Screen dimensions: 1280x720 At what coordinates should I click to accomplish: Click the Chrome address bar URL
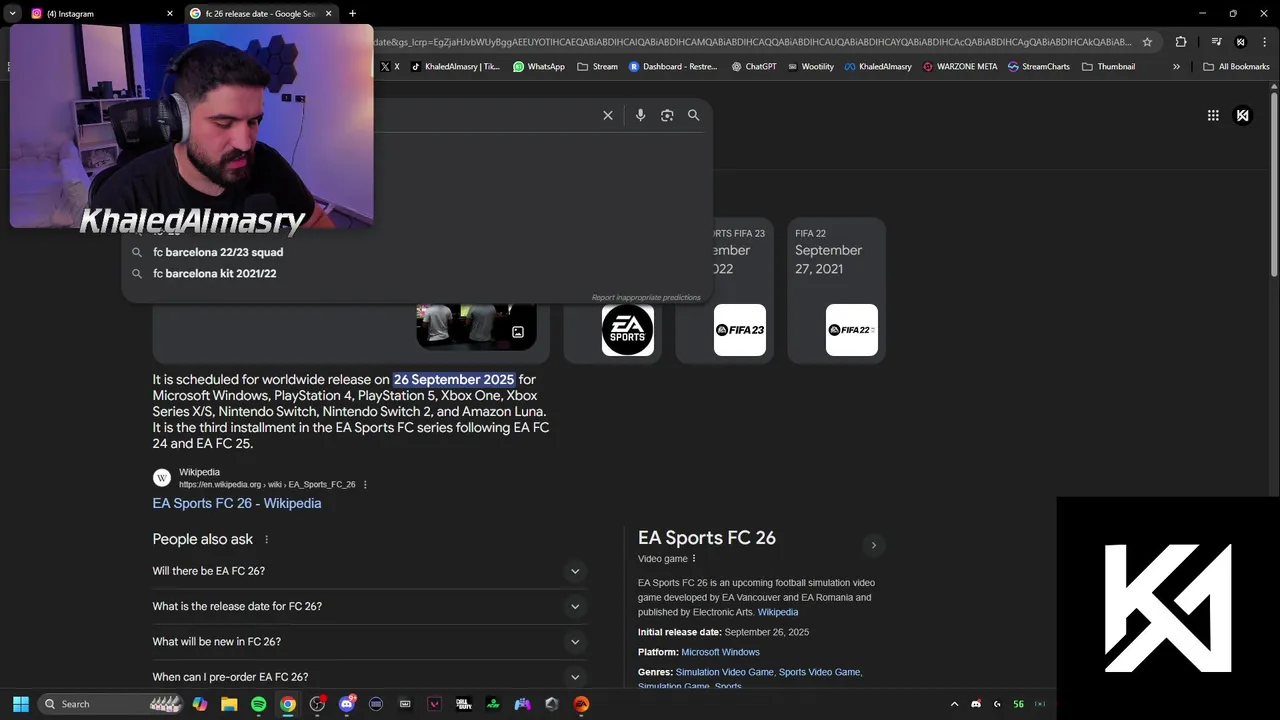click(x=750, y=42)
